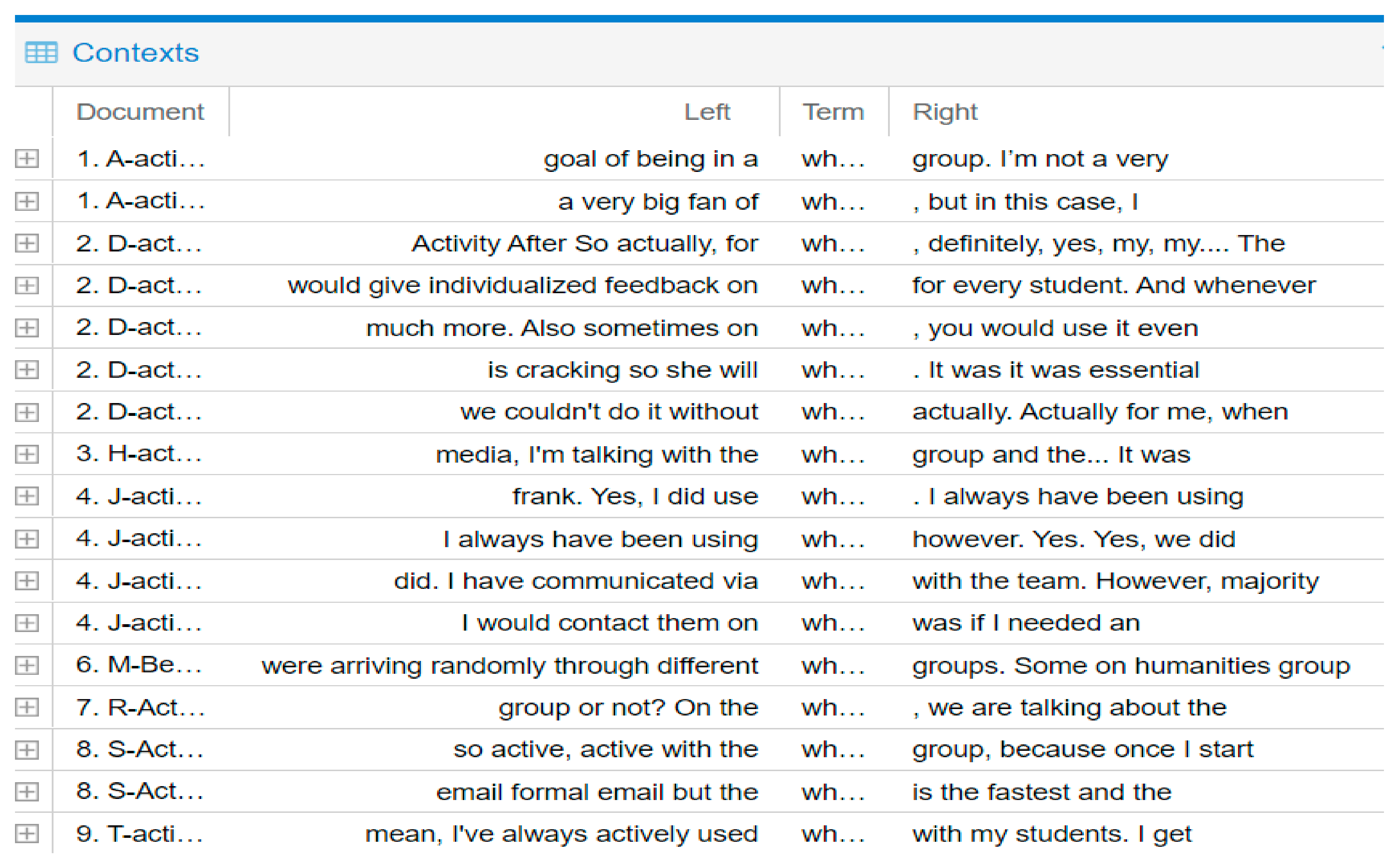The width and height of the screenshot is (1400, 866).
Task: Expand row 'goal of being in a'
Action: [27, 159]
